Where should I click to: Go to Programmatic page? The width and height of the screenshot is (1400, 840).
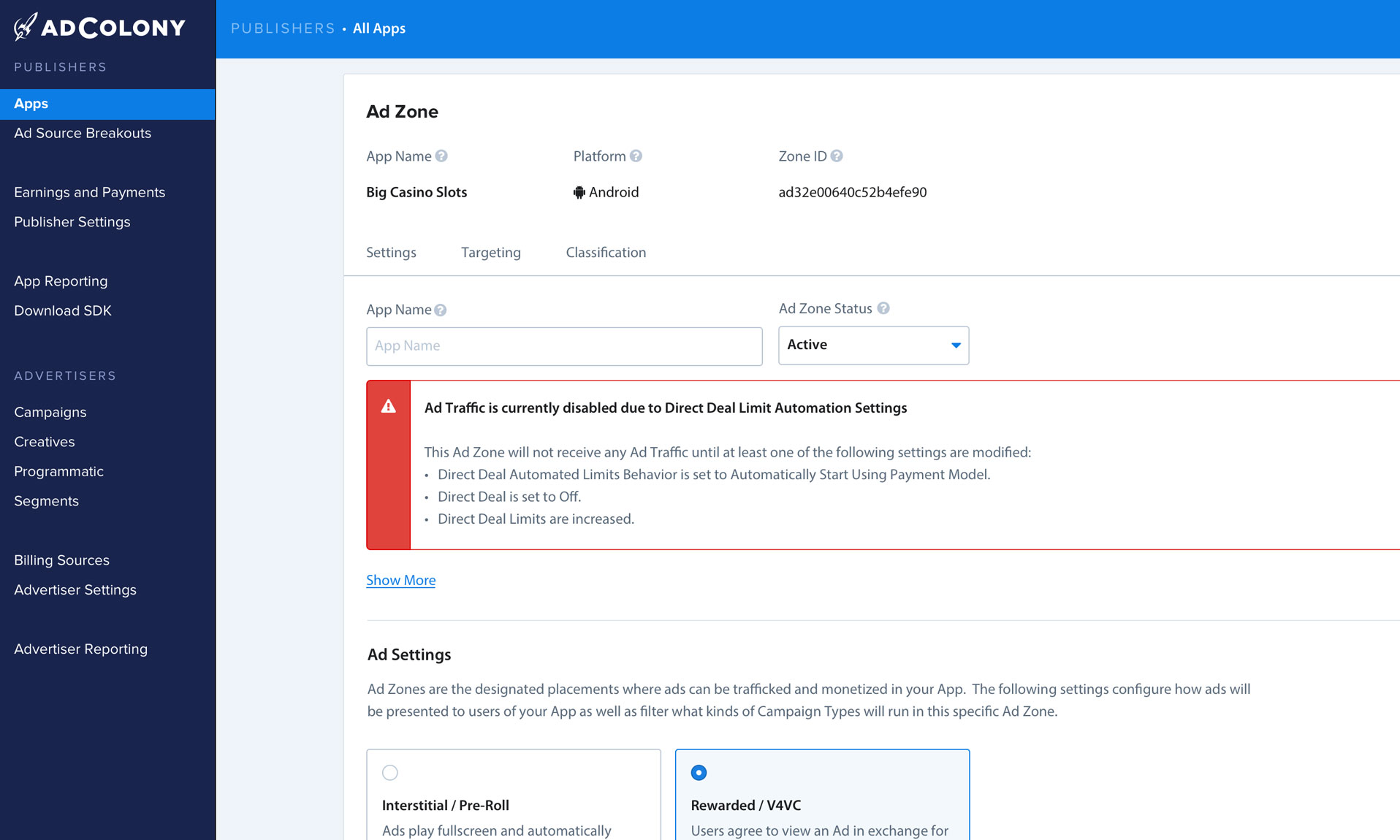point(58,471)
